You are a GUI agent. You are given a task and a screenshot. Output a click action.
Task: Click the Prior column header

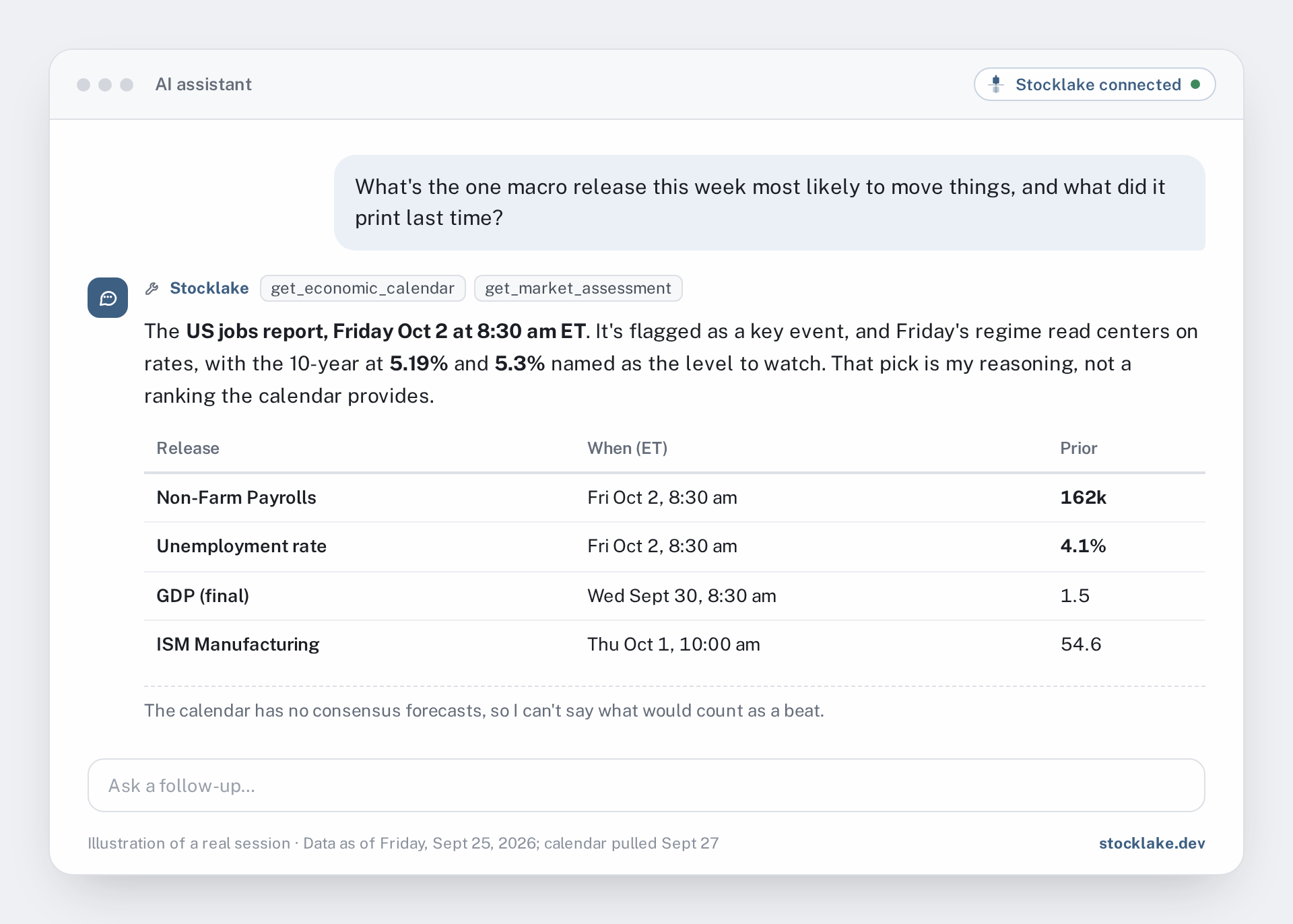(x=1078, y=449)
